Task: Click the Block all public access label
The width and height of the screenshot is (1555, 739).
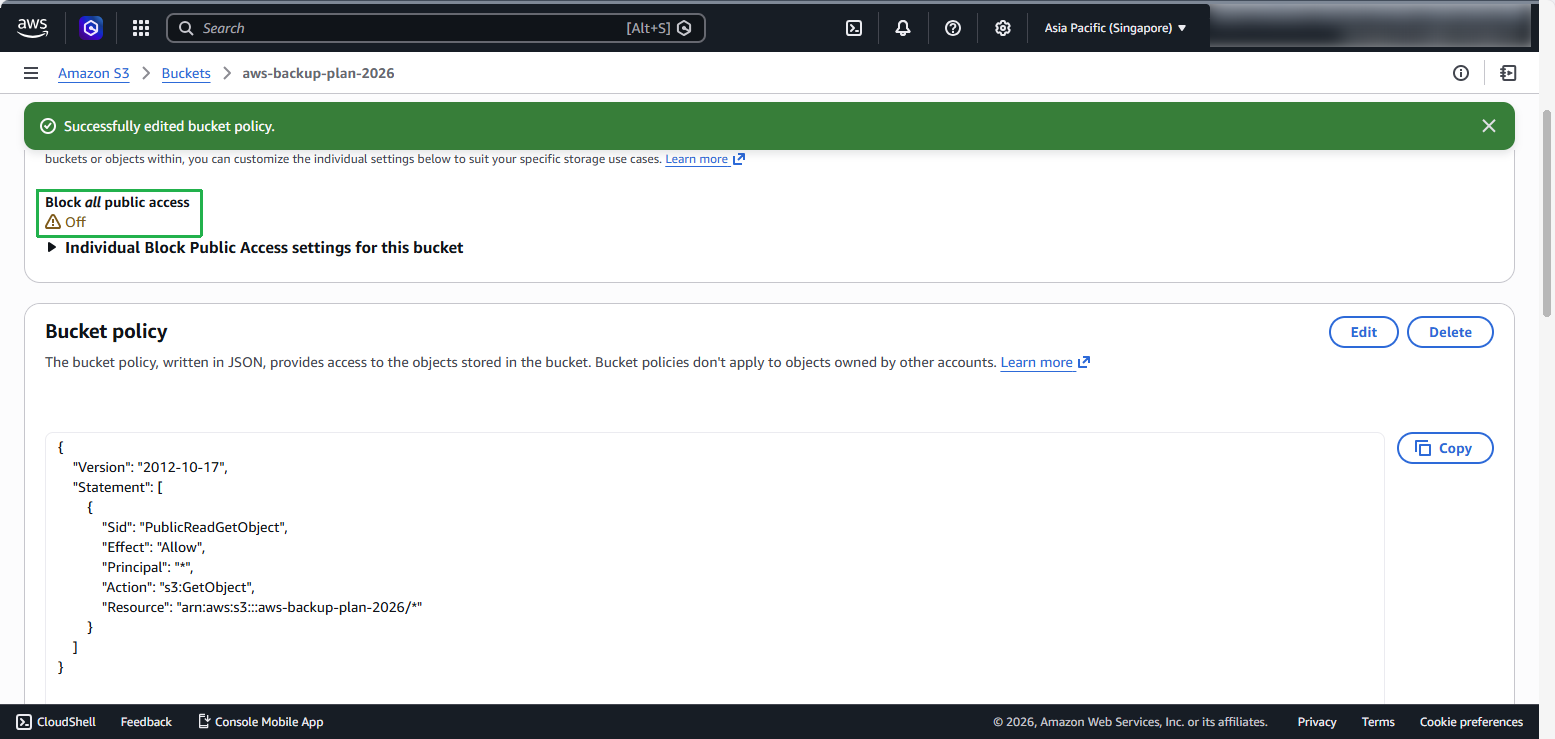Action: [x=117, y=202]
